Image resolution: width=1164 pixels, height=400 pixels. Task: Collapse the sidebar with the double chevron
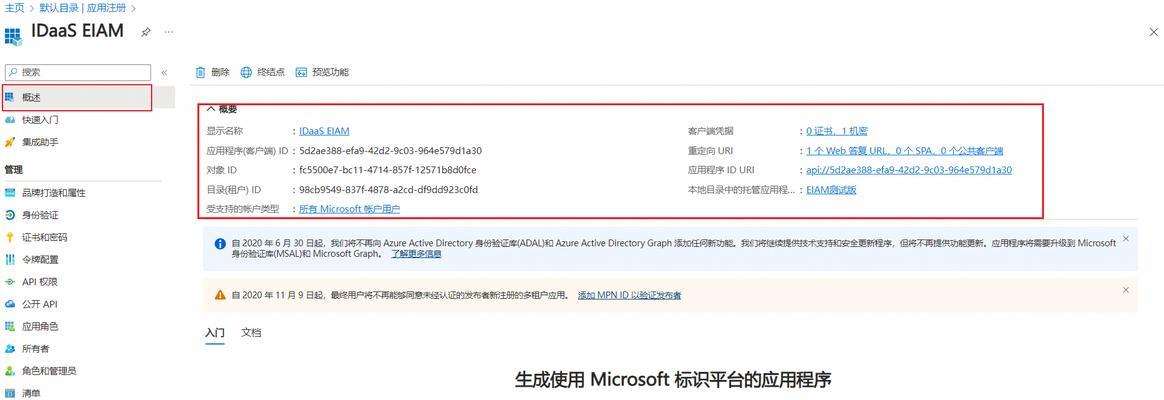[x=164, y=73]
